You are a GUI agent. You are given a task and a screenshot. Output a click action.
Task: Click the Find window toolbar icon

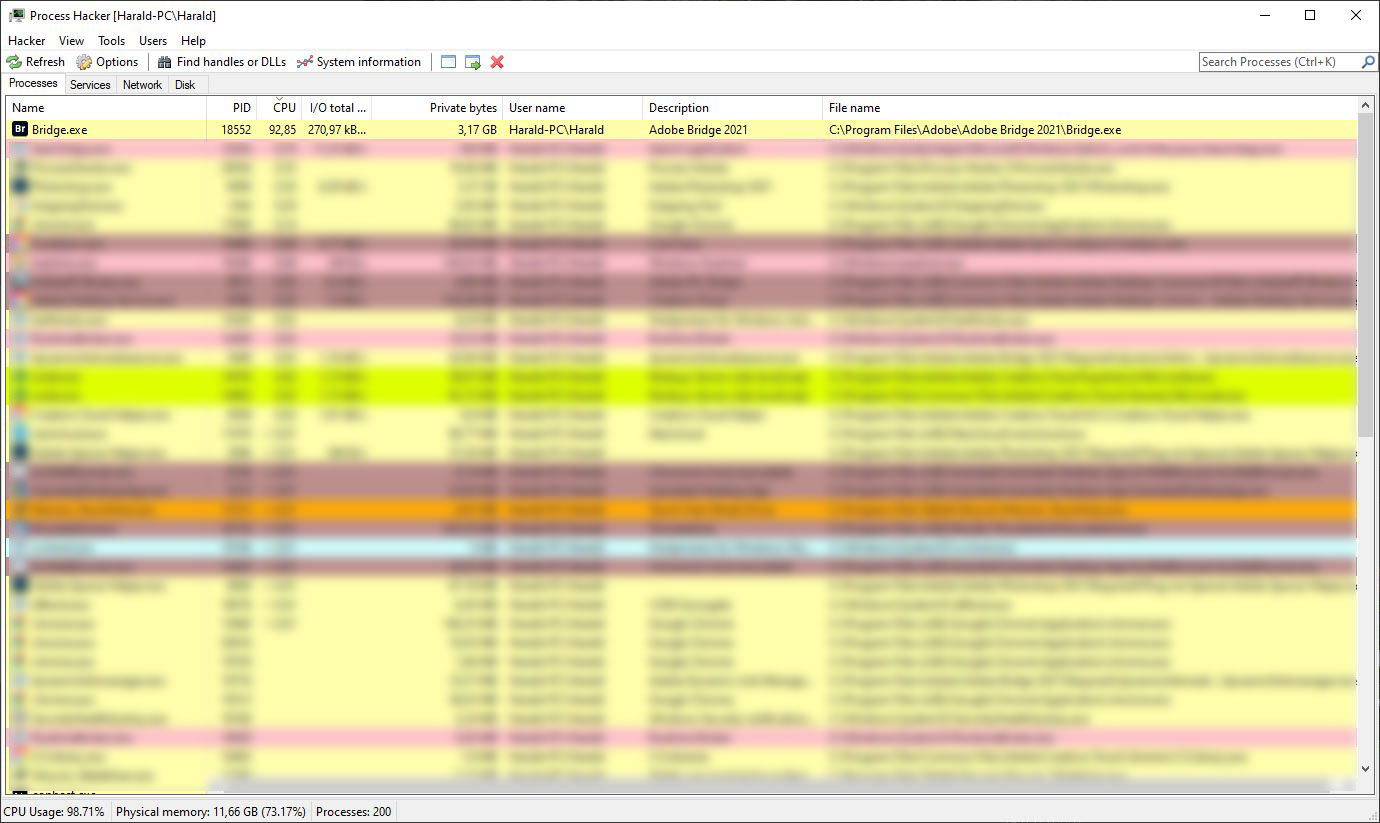[448, 62]
